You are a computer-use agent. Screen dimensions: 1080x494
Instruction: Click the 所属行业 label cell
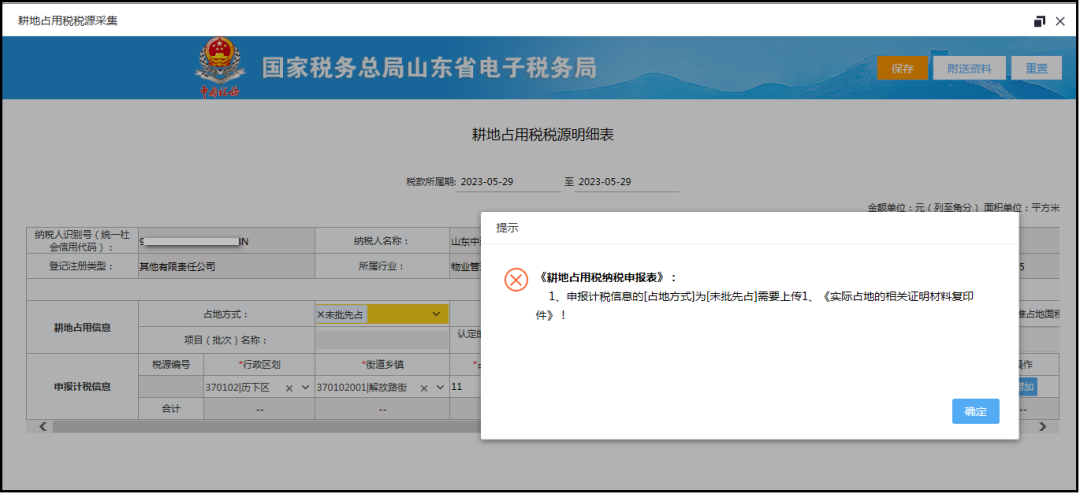coord(382,267)
